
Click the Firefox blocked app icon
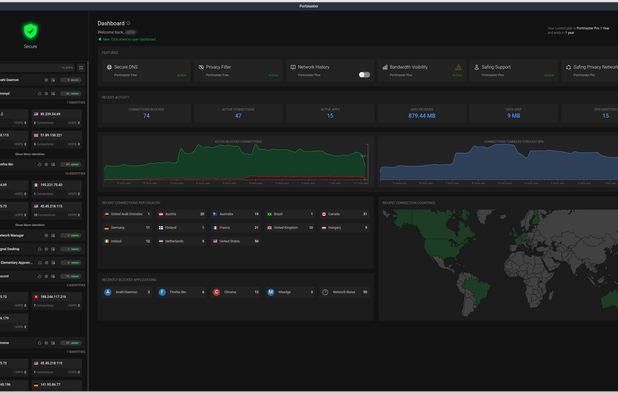pyautogui.click(x=162, y=292)
